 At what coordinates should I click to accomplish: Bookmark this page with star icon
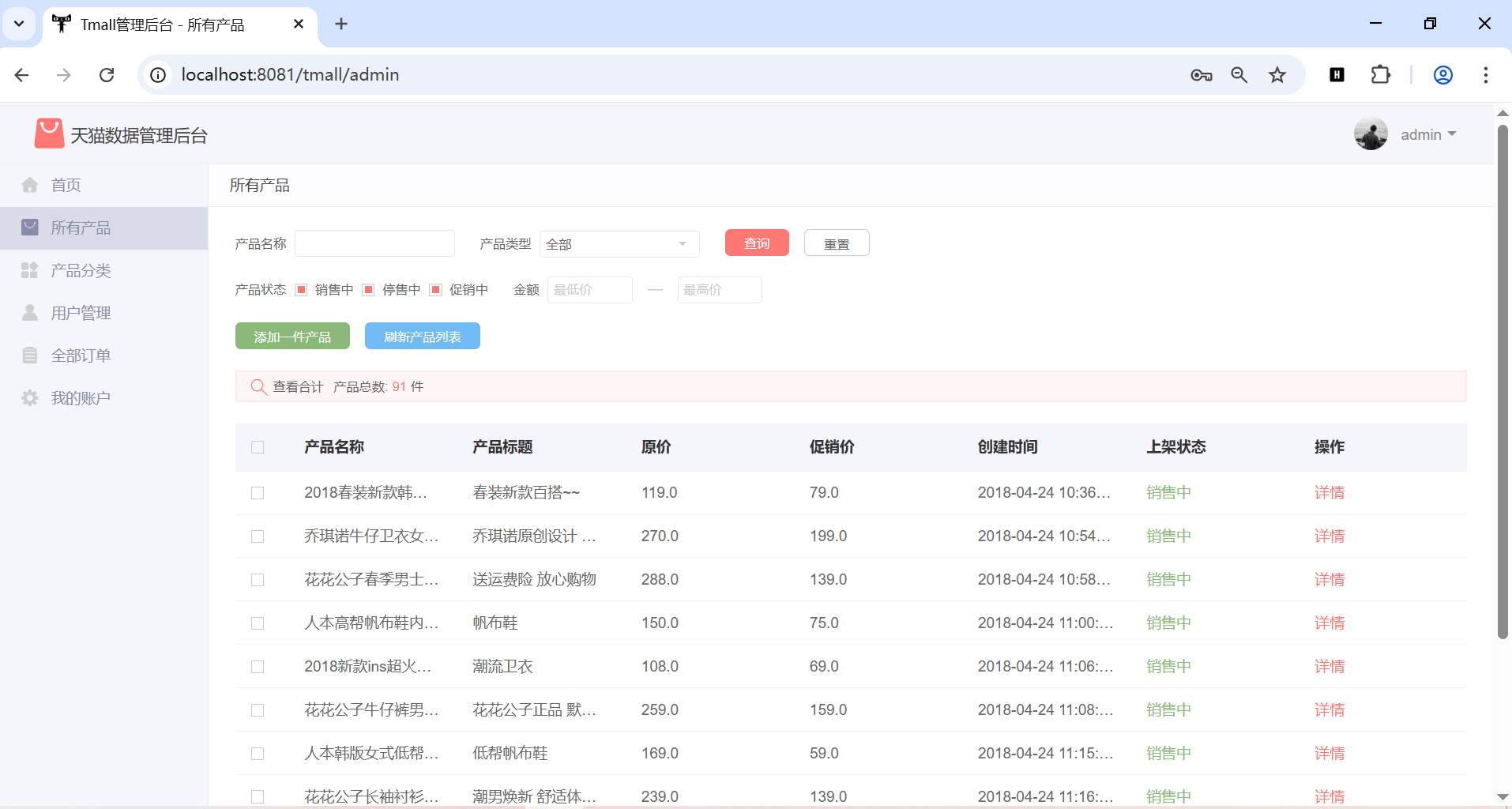[1277, 75]
